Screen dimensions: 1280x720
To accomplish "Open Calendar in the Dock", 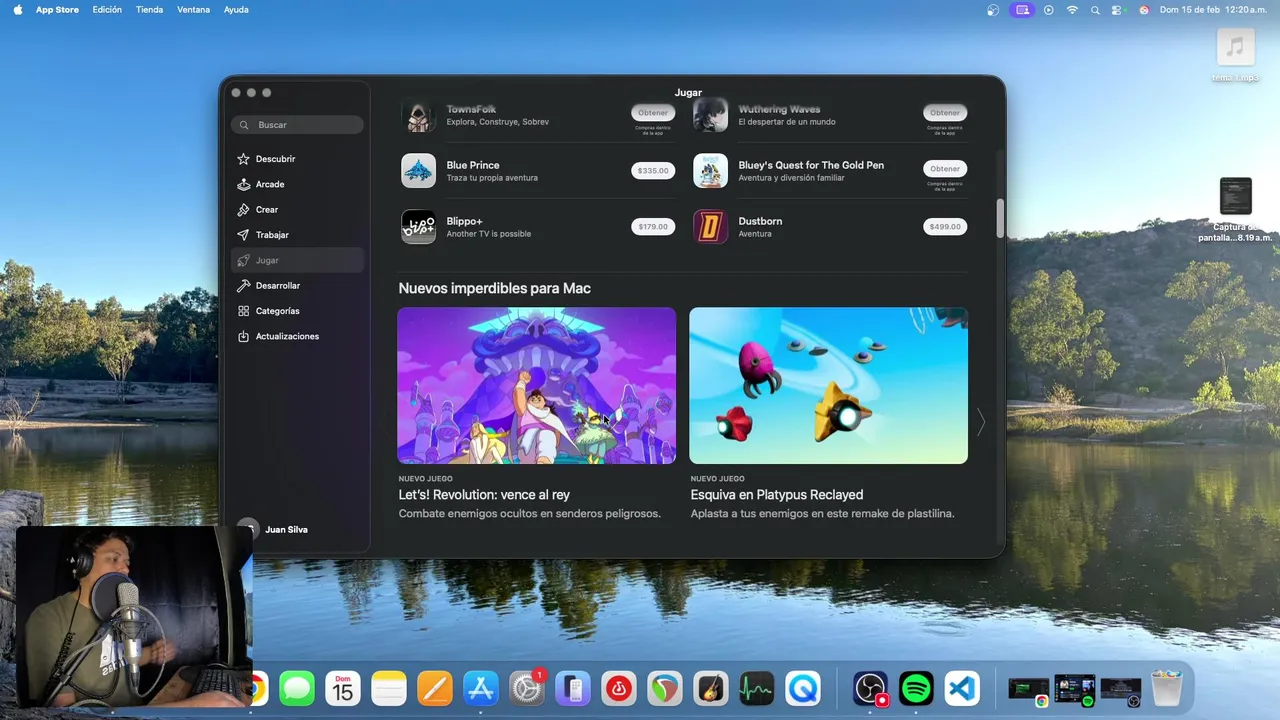I will pyautogui.click(x=343, y=688).
